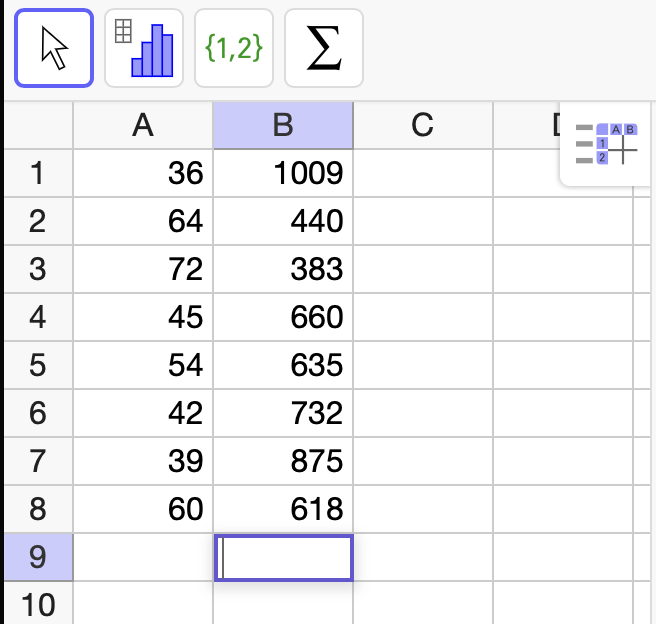The height and width of the screenshot is (624, 656).
Task: Click the Sum sigma tool
Action: 323,48
